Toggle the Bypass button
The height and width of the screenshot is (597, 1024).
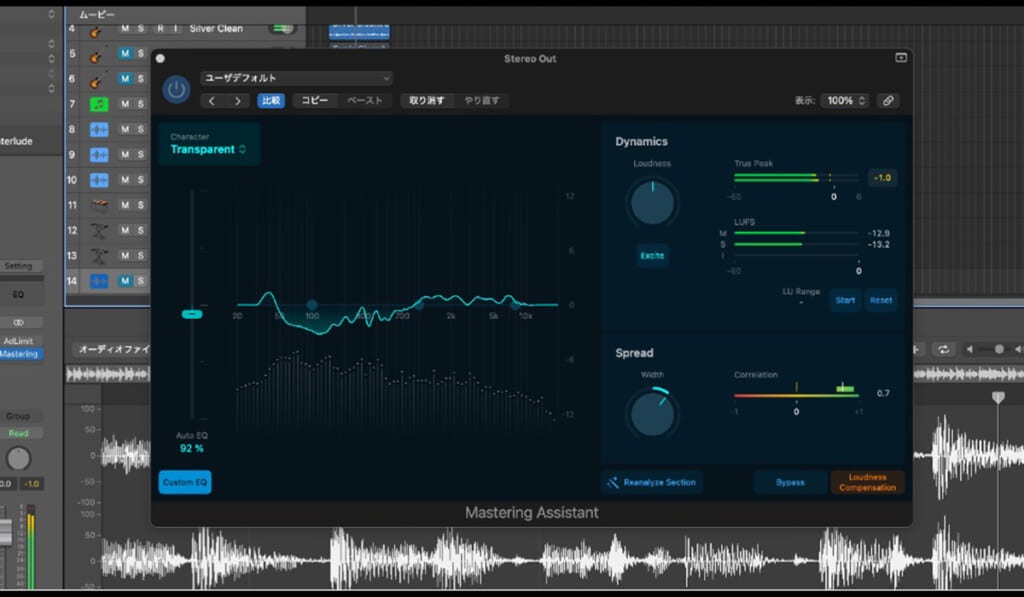click(790, 482)
